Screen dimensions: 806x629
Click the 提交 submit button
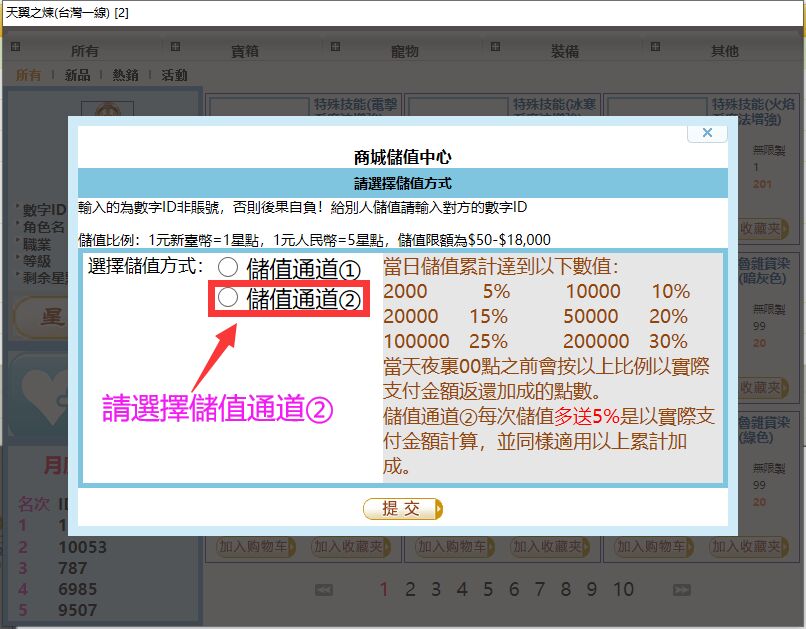(x=402, y=509)
